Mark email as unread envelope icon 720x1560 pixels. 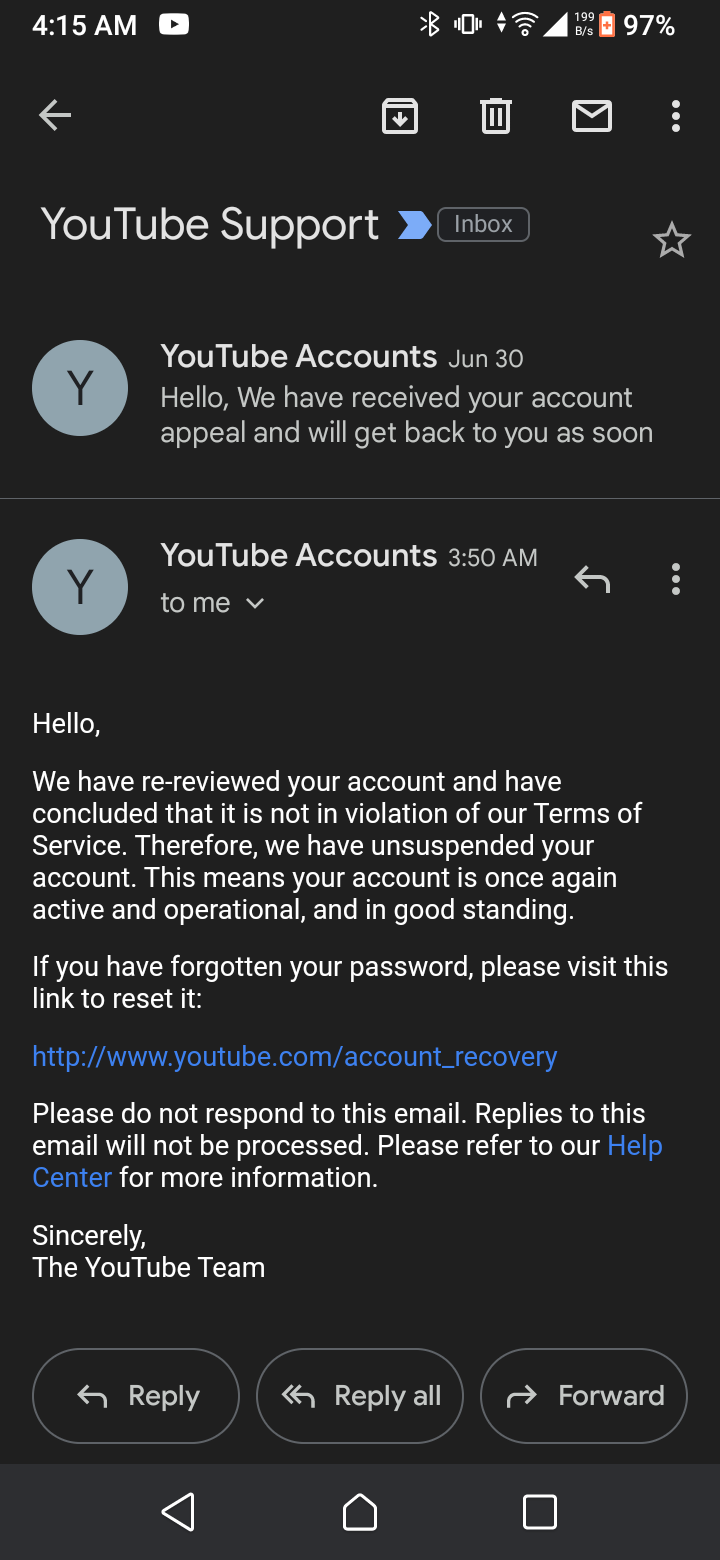[592, 117]
